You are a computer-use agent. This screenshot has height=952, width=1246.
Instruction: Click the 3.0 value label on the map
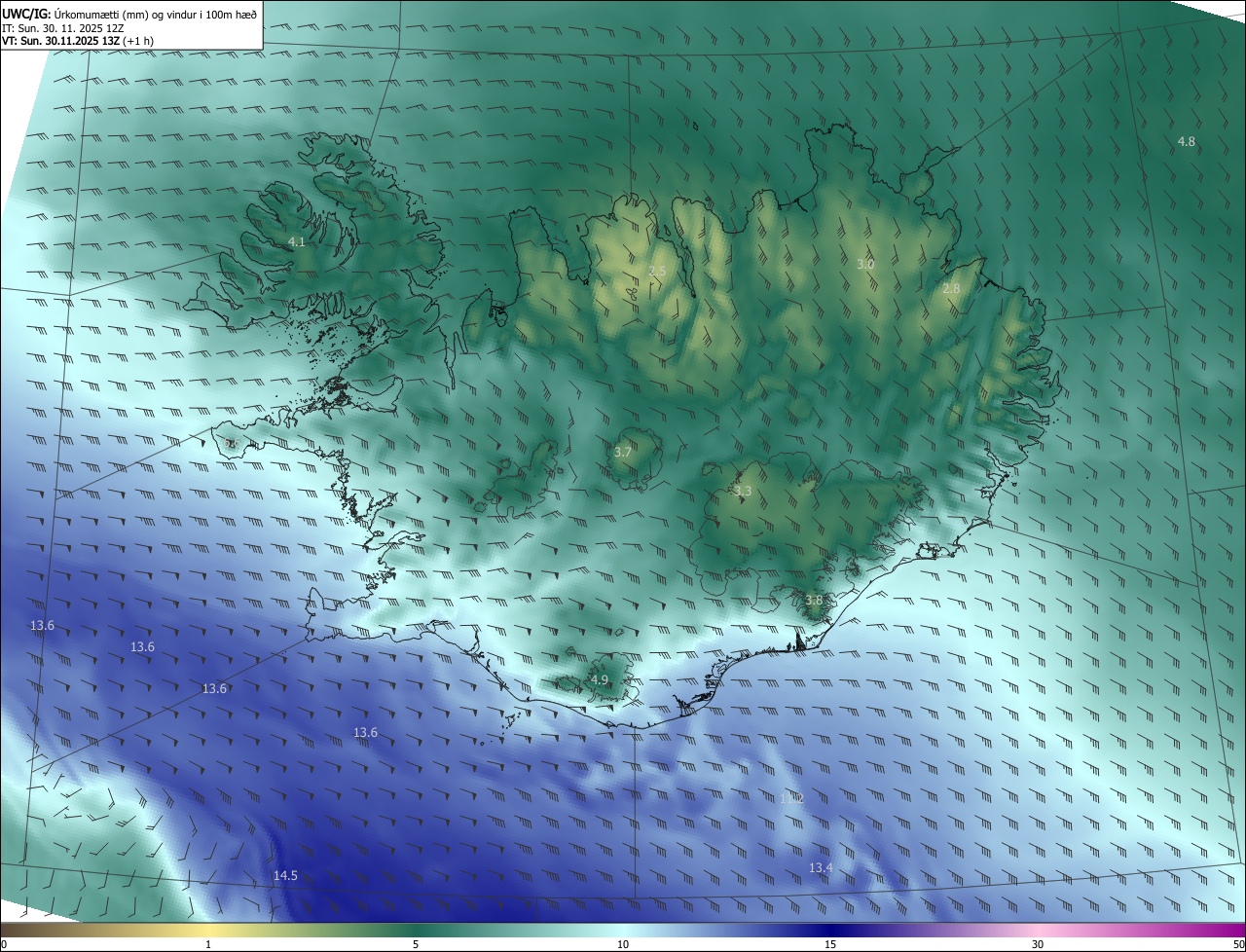click(x=865, y=264)
